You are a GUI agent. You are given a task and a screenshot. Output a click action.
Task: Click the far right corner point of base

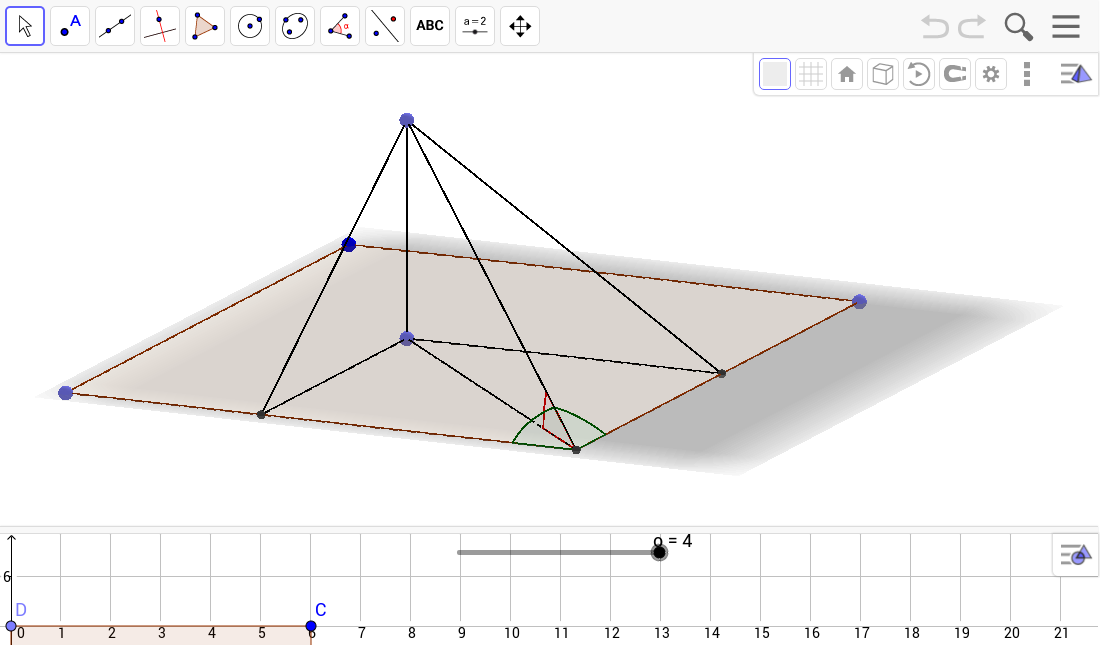859,302
